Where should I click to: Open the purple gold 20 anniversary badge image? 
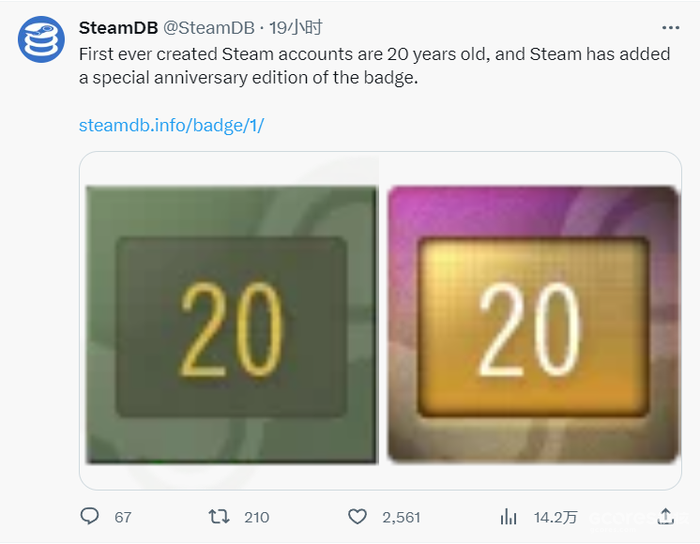pyautogui.click(x=533, y=324)
